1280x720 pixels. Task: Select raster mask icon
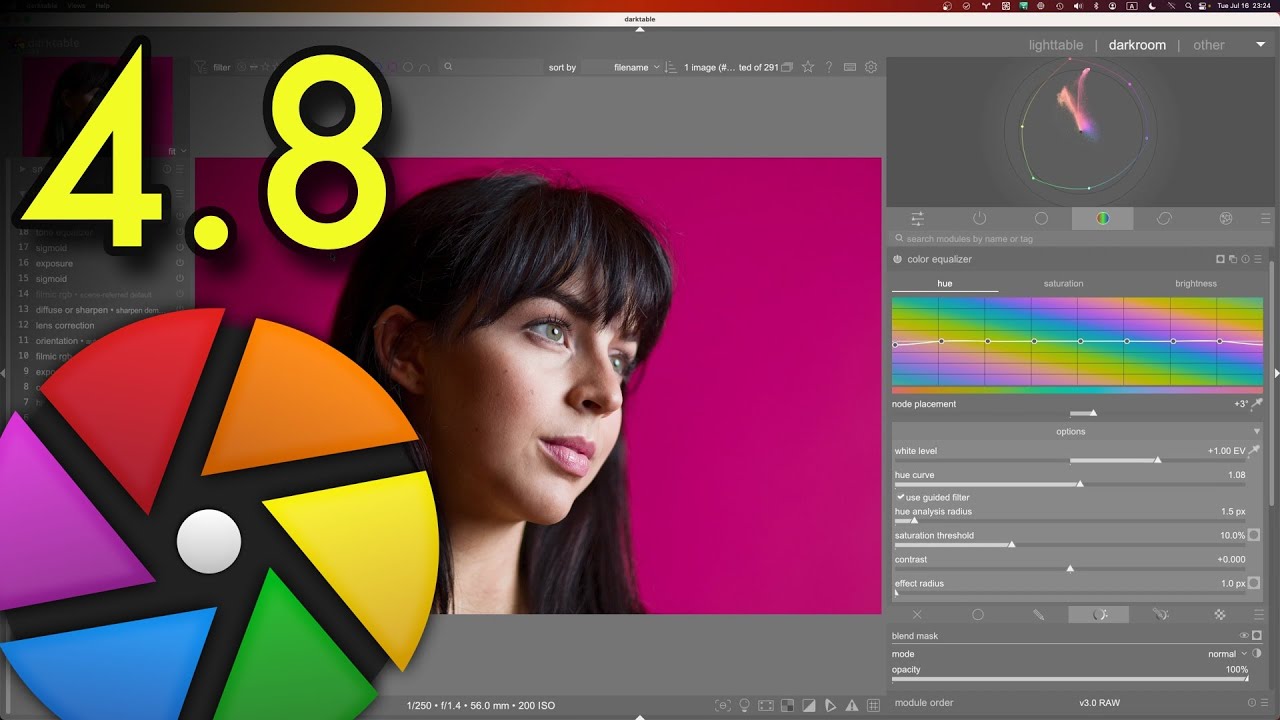pos(1220,615)
